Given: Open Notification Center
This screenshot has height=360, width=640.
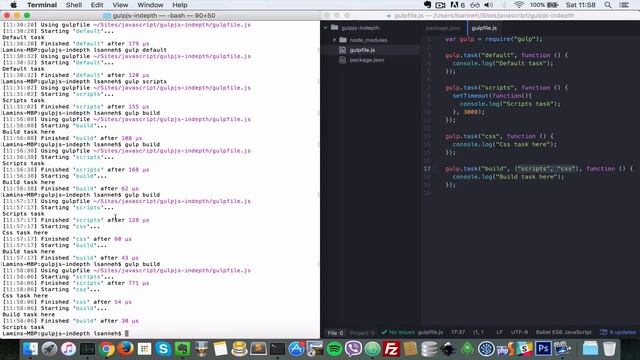Looking at the screenshot, I should click(x=624, y=5).
